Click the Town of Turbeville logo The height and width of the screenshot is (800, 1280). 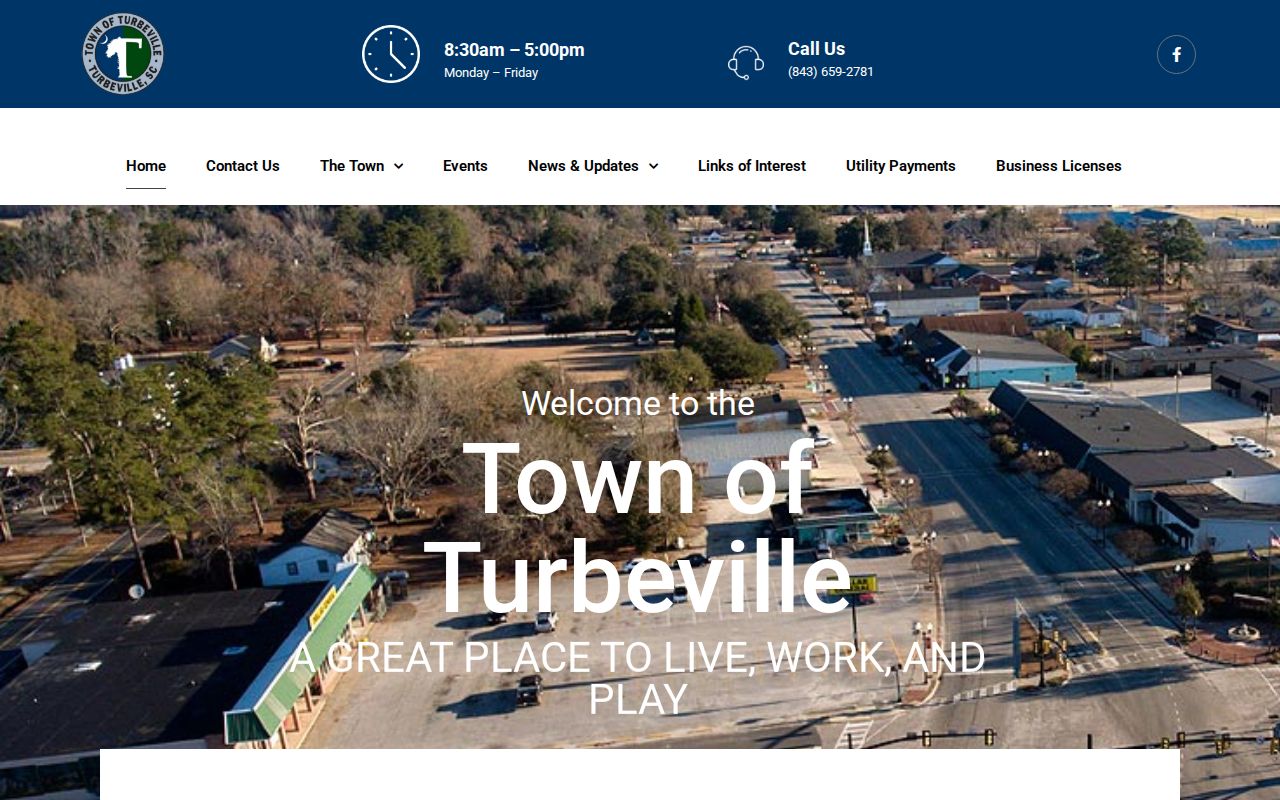click(123, 54)
